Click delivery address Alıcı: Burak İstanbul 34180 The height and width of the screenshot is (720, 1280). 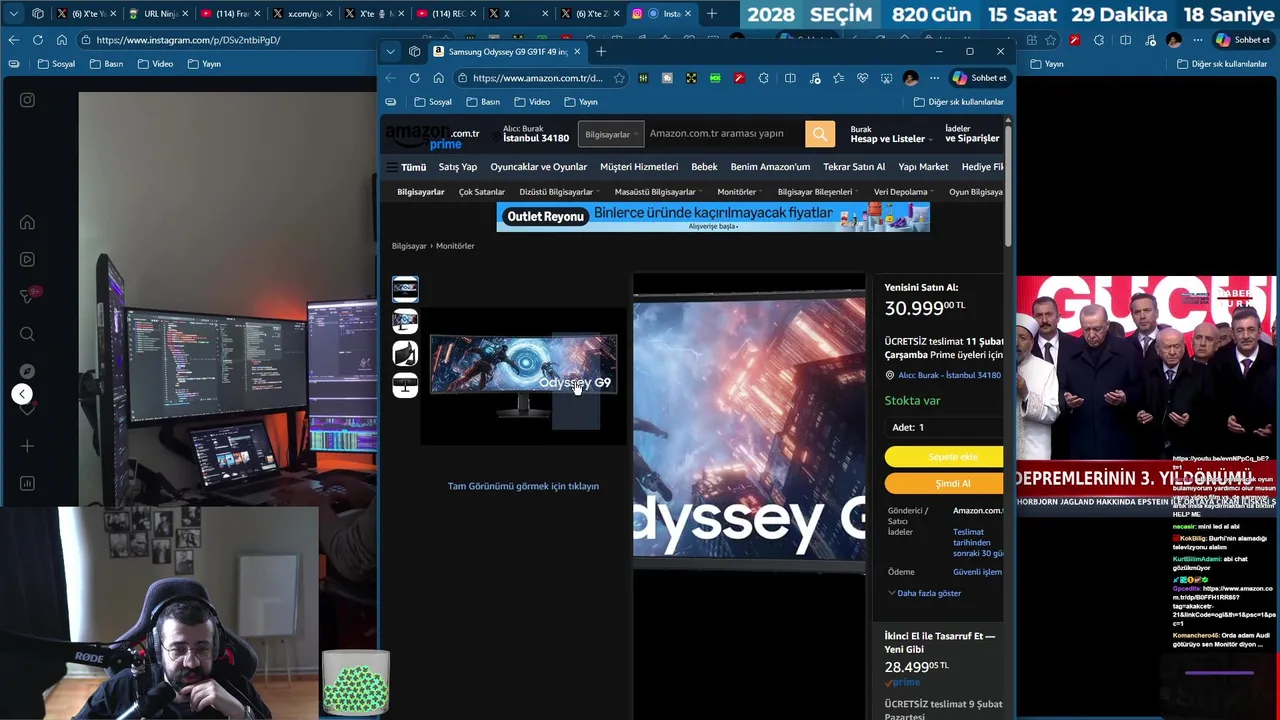tap(530, 134)
